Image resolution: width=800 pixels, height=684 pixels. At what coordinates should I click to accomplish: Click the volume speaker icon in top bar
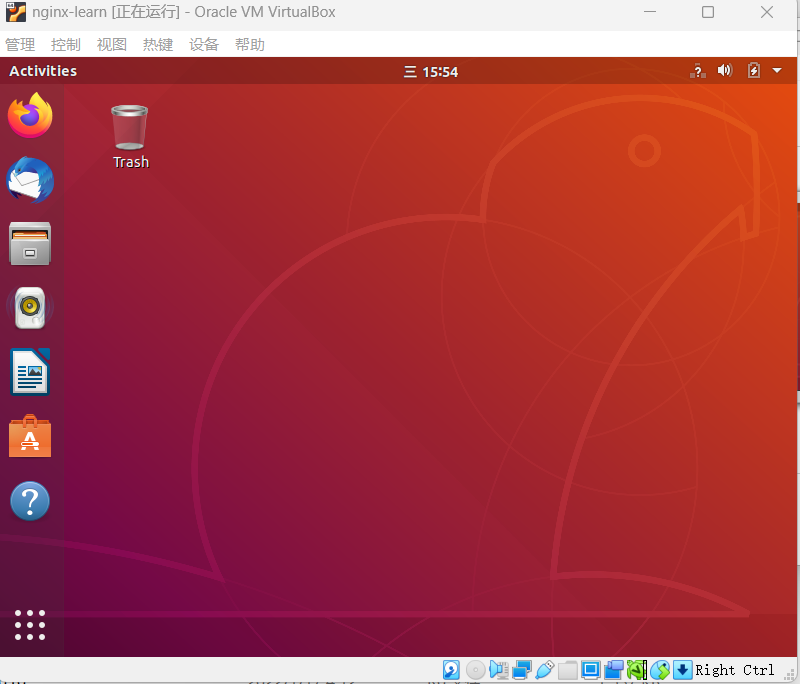point(725,70)
